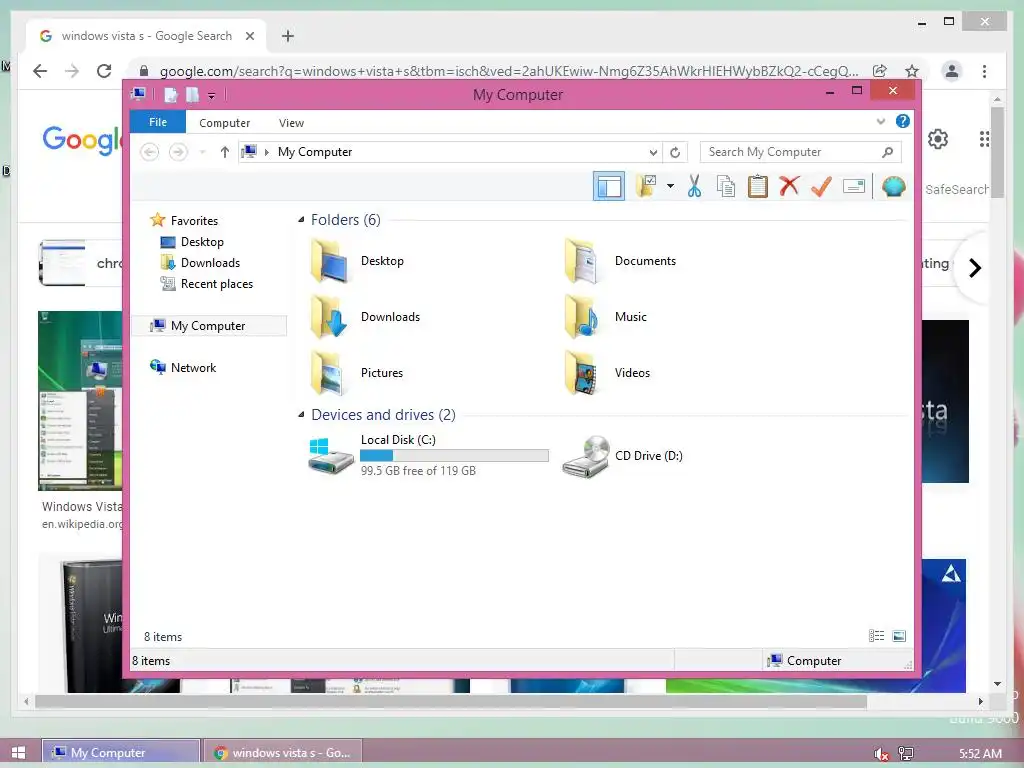
Task: Select the Local Disk (C:) drive
Action: click(428, 455)
